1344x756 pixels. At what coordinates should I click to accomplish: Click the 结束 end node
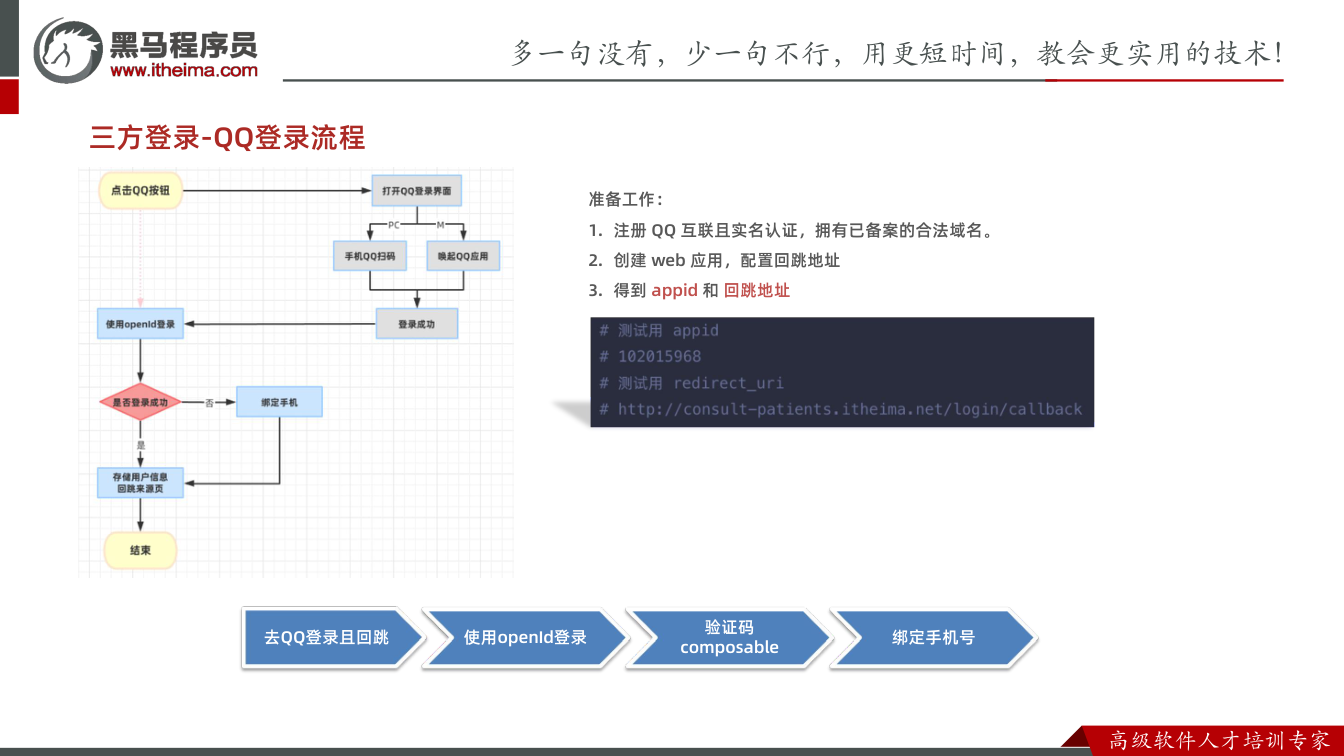tap(140, 550)
